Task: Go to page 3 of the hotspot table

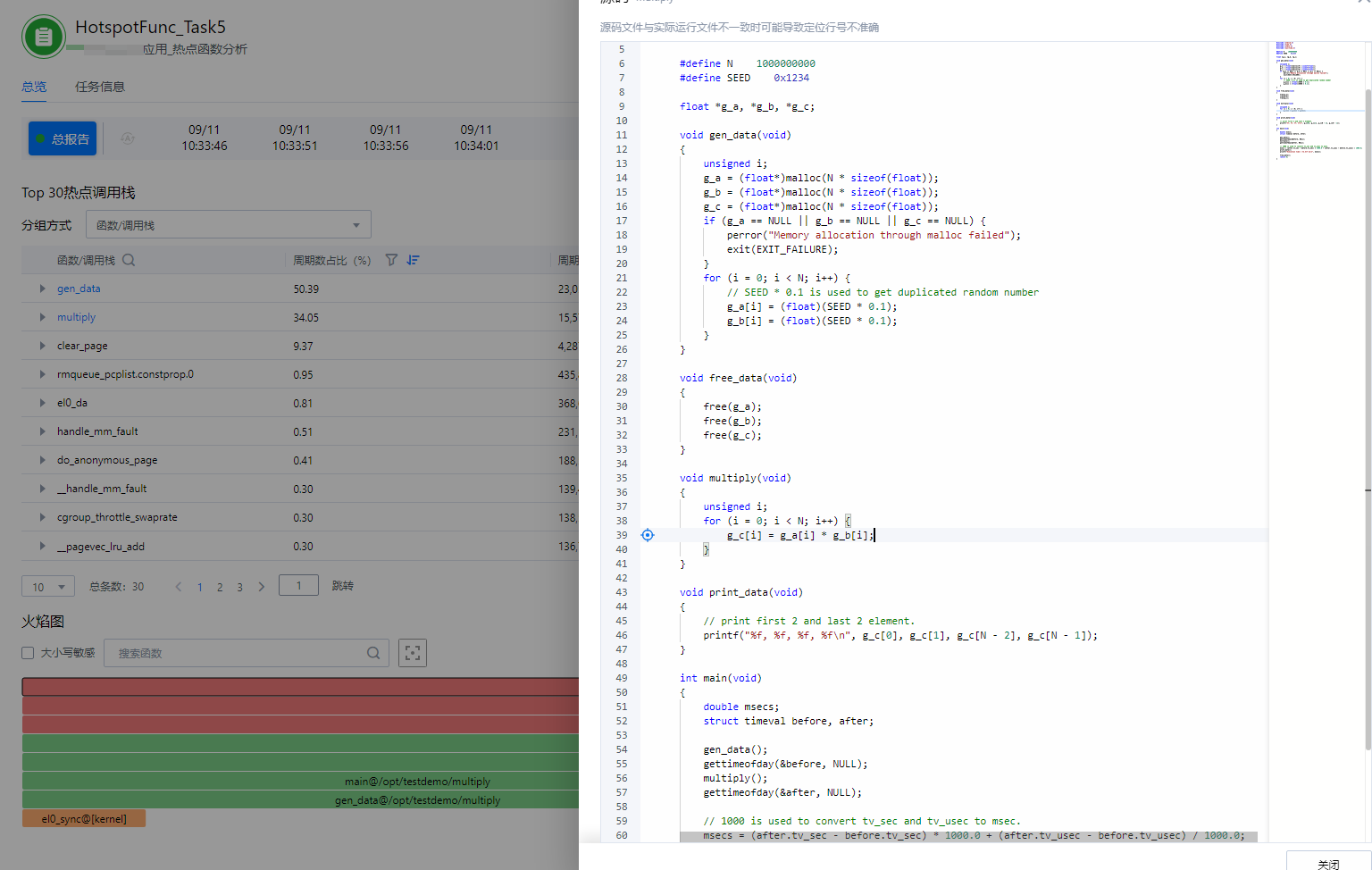Action: click(x=239, y=587)
